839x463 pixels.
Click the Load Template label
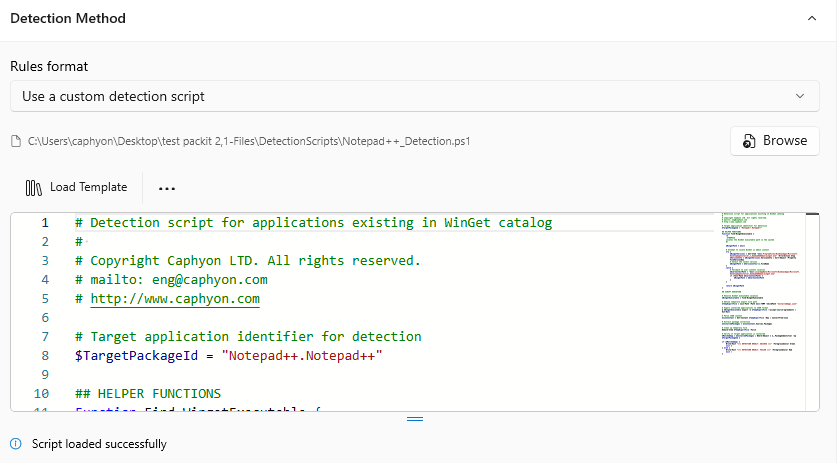click(88, 187)
